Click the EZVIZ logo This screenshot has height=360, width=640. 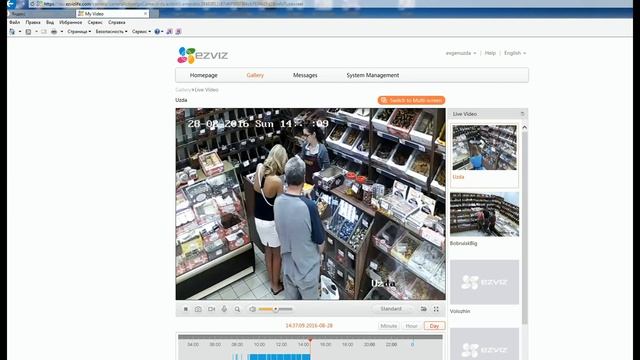202,55
